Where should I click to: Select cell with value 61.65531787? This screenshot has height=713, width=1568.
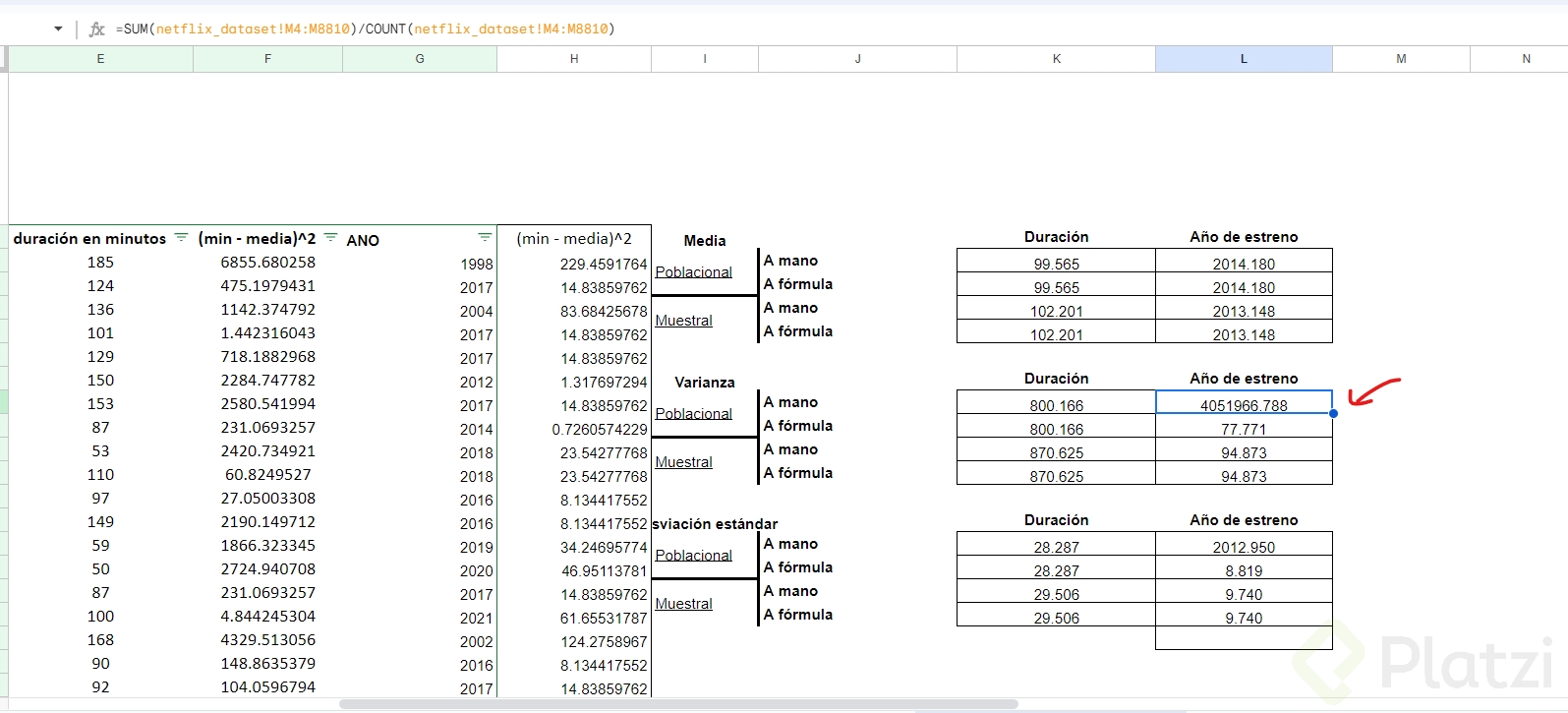click(x=574, y=618)
